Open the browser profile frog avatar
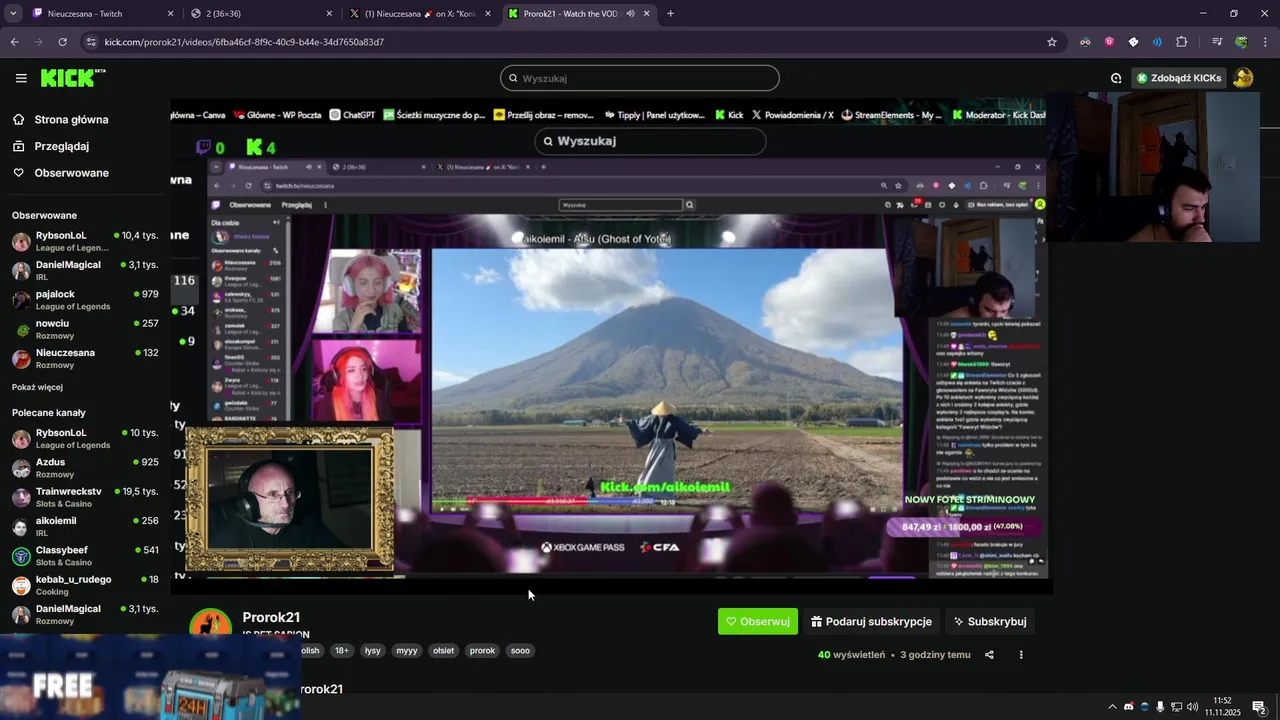 pos(1241,42)
